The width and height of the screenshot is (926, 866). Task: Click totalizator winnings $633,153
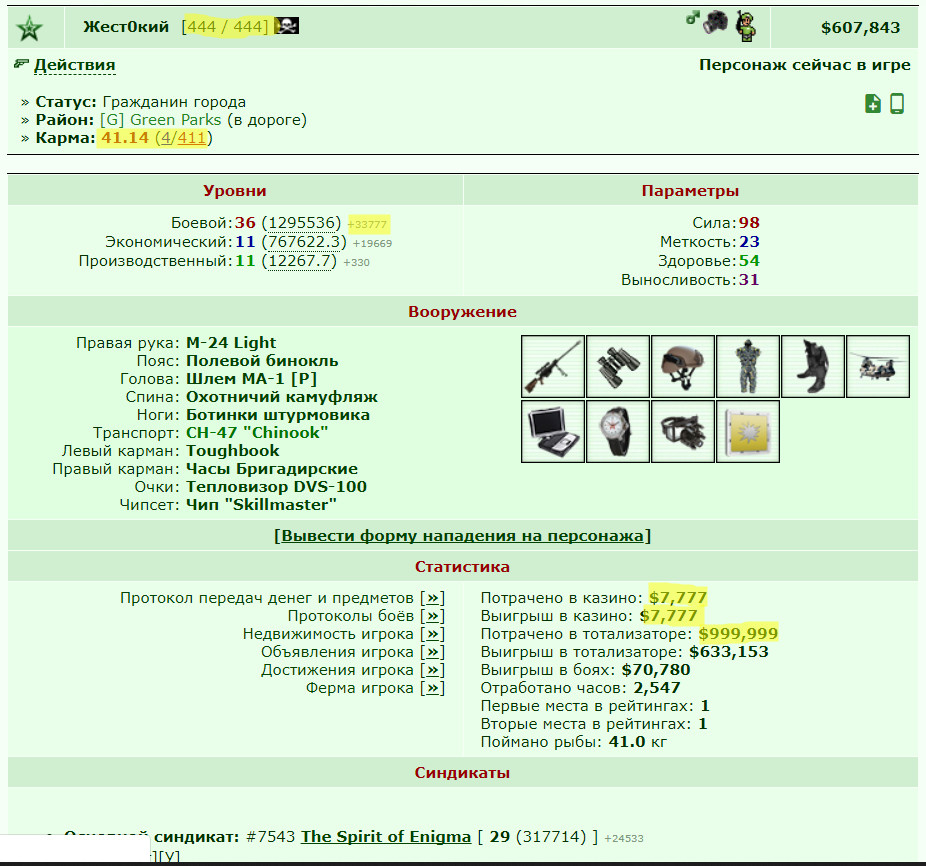(729, 652)
